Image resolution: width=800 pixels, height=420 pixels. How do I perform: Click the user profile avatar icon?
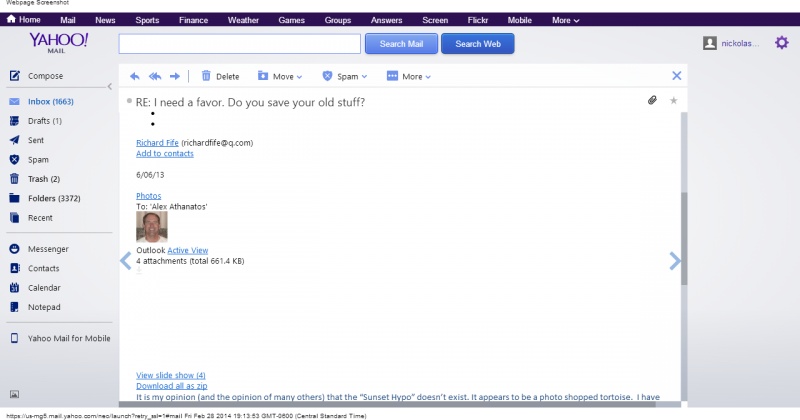tap(710, 43)
